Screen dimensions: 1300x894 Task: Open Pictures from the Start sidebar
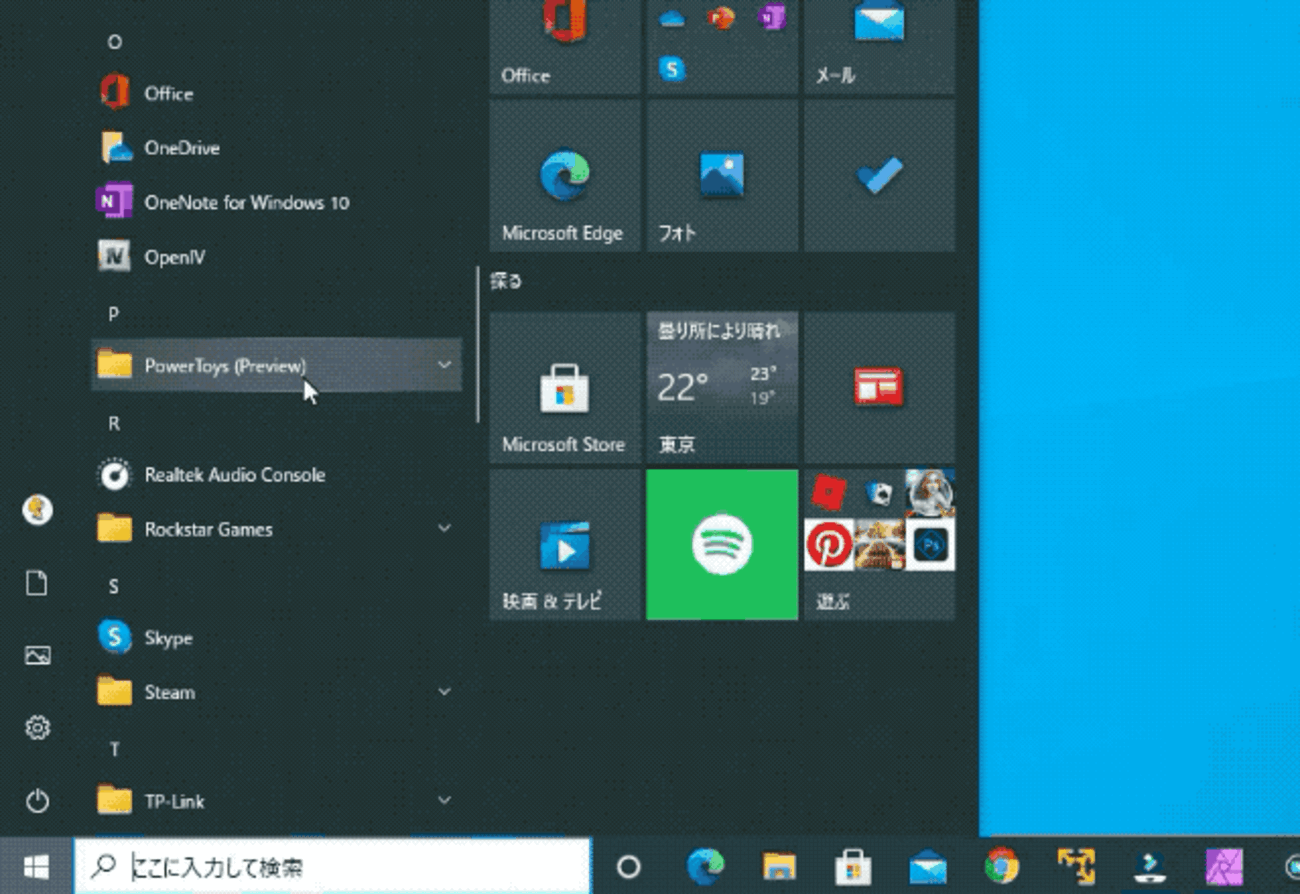pyautogui.click(x=37, y=656)
